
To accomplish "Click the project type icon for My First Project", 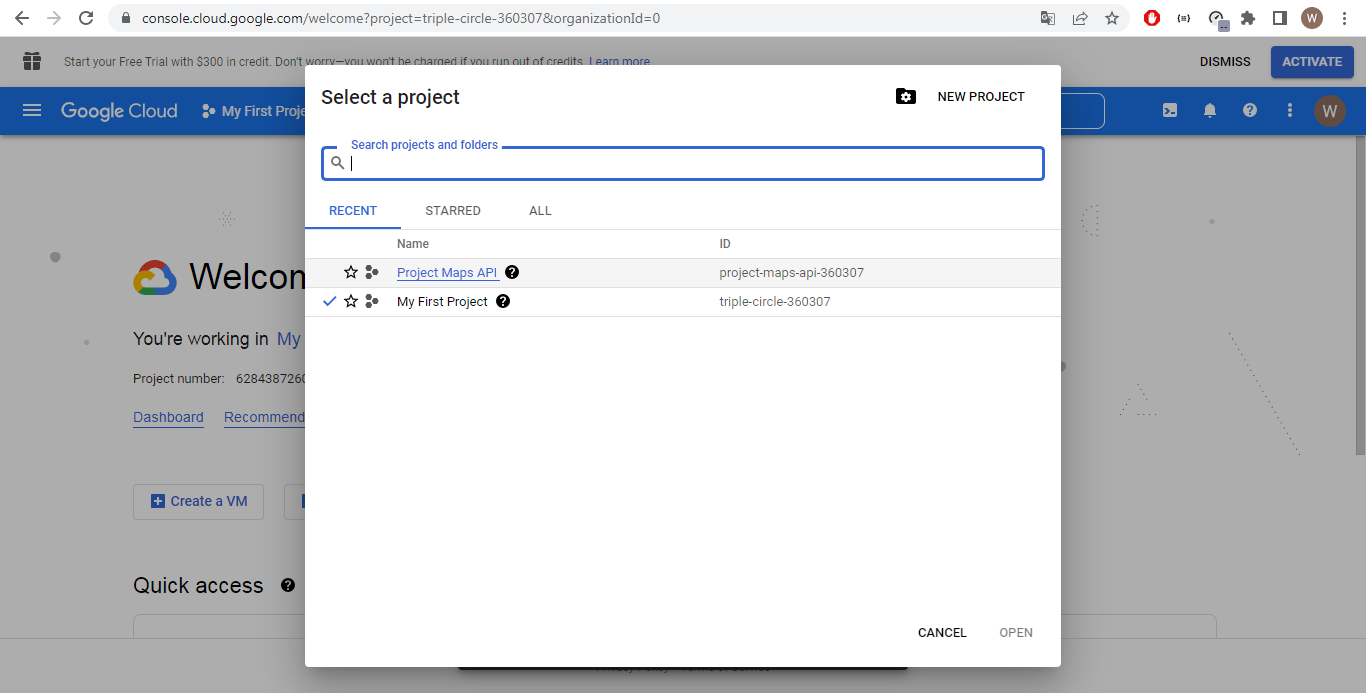I will click(372, 301).
